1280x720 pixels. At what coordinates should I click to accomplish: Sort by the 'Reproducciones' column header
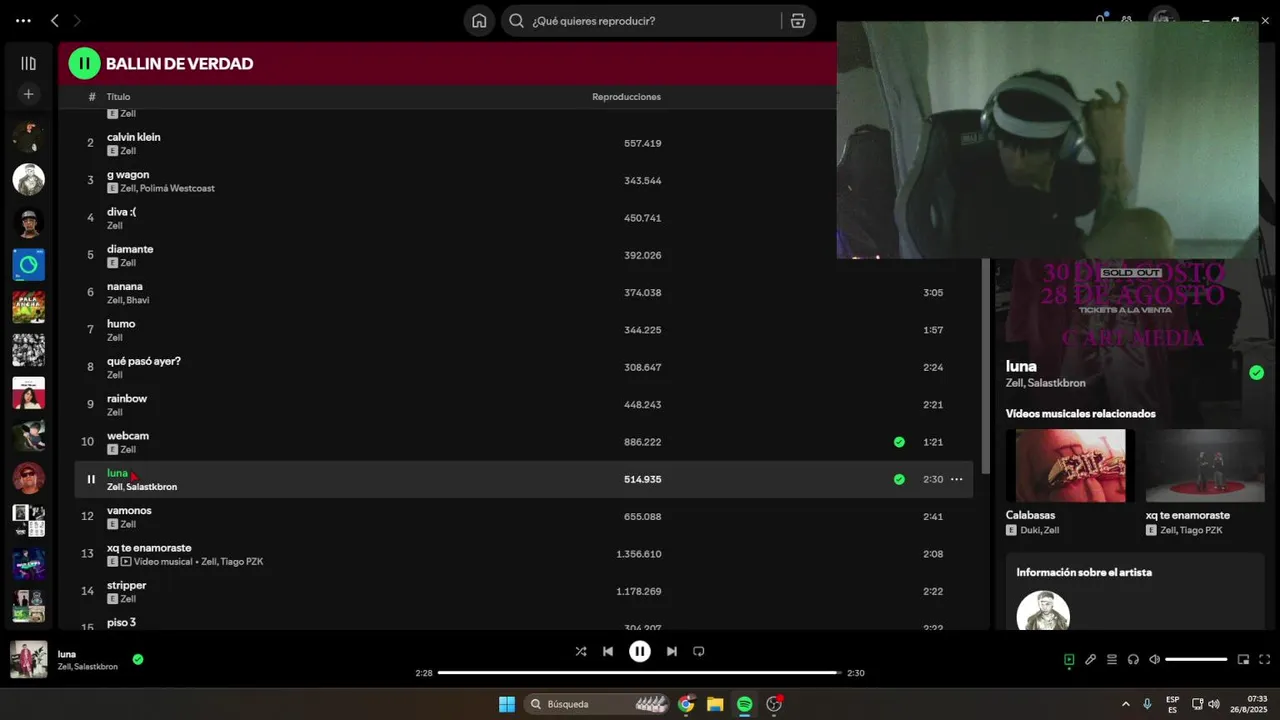[626, 97]
